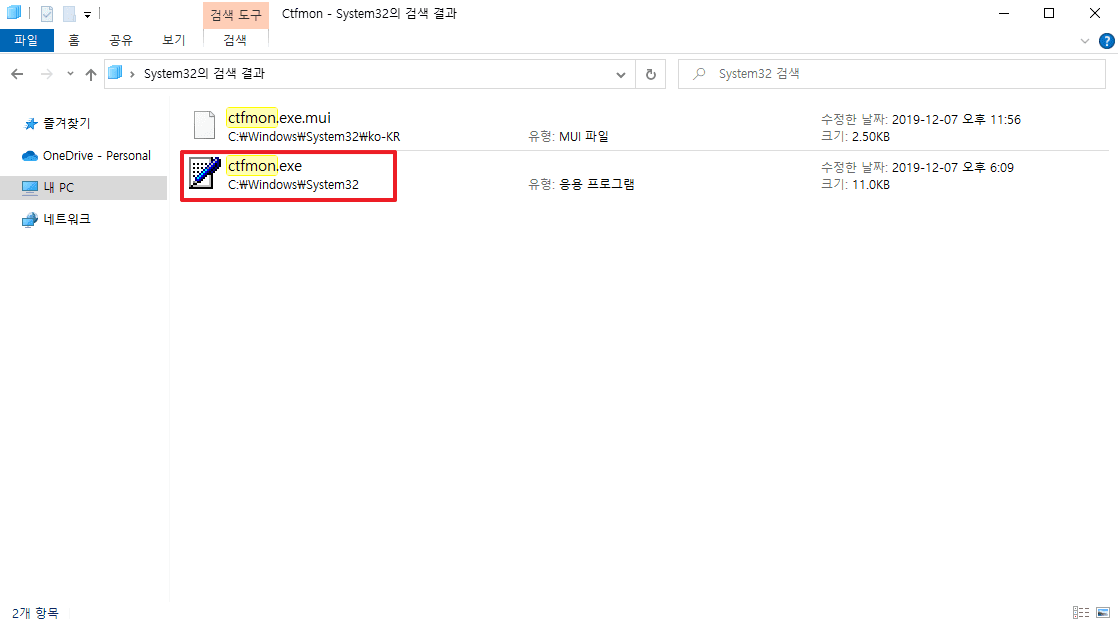Screen dimensions: 1118x624
Task: Go back with the back arrow
Action: coord(17,74)
